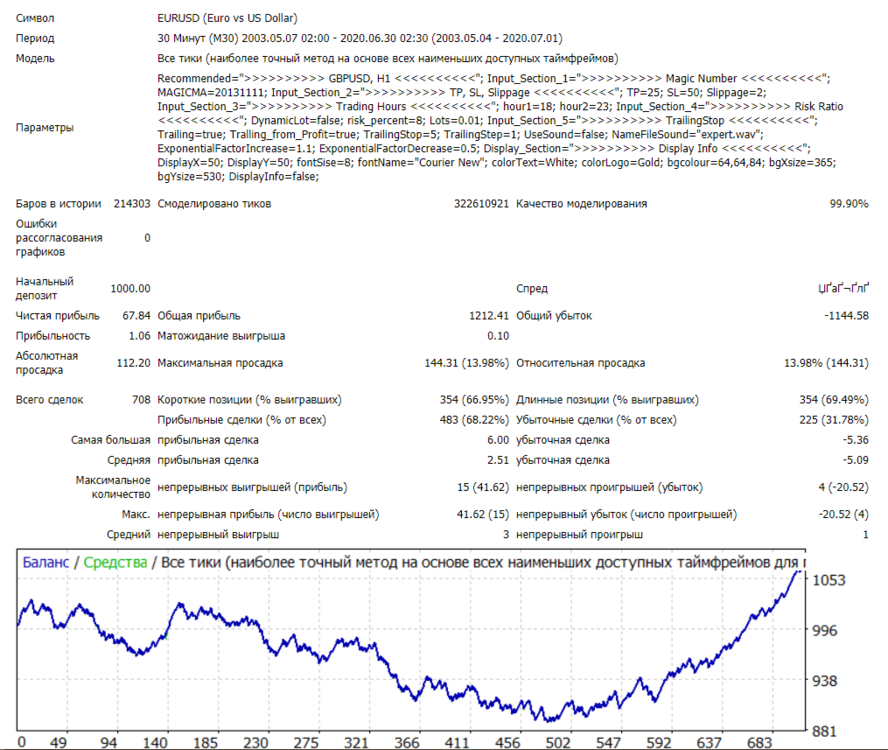Image resolution: width=888 pixels, height=750 pixels.
Task: Select the max consecutive profit '41.62 (15)'
Action: (483, 514)
